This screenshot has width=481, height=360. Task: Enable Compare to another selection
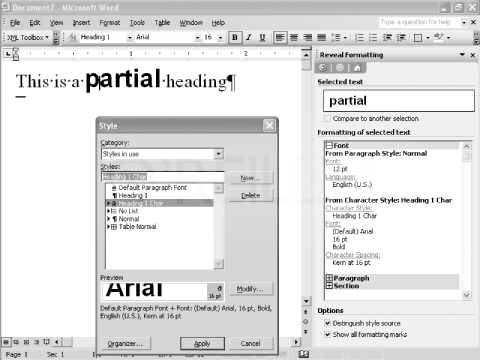click(328, 118)
